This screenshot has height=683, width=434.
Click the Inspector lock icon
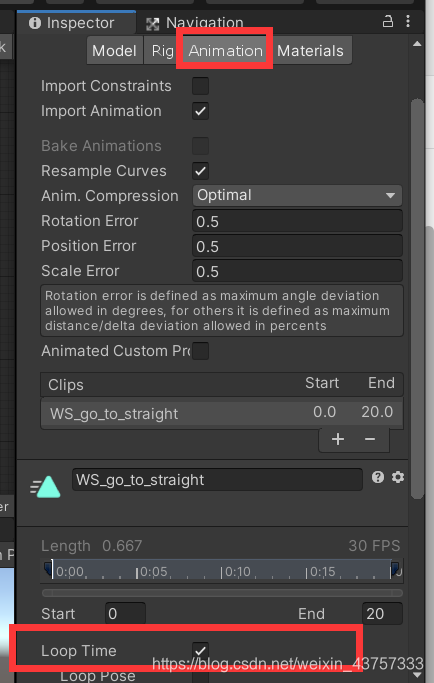coord(387,21)
